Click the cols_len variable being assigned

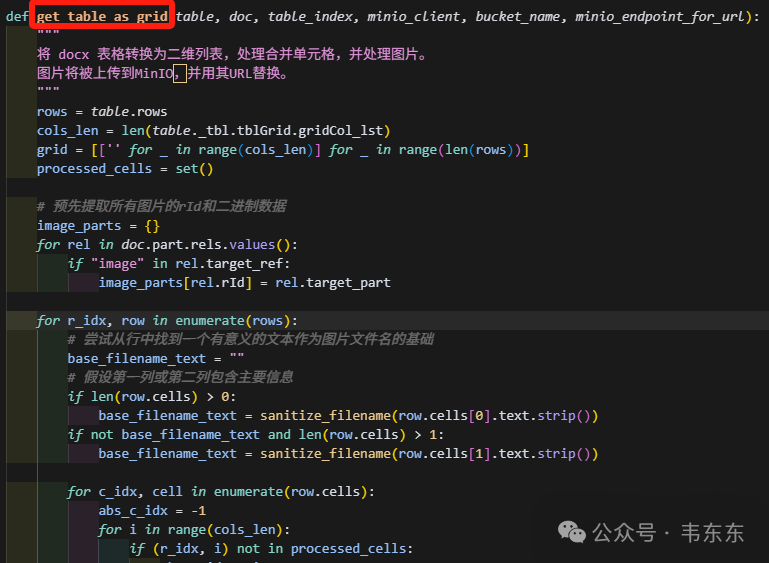[68, 130]
